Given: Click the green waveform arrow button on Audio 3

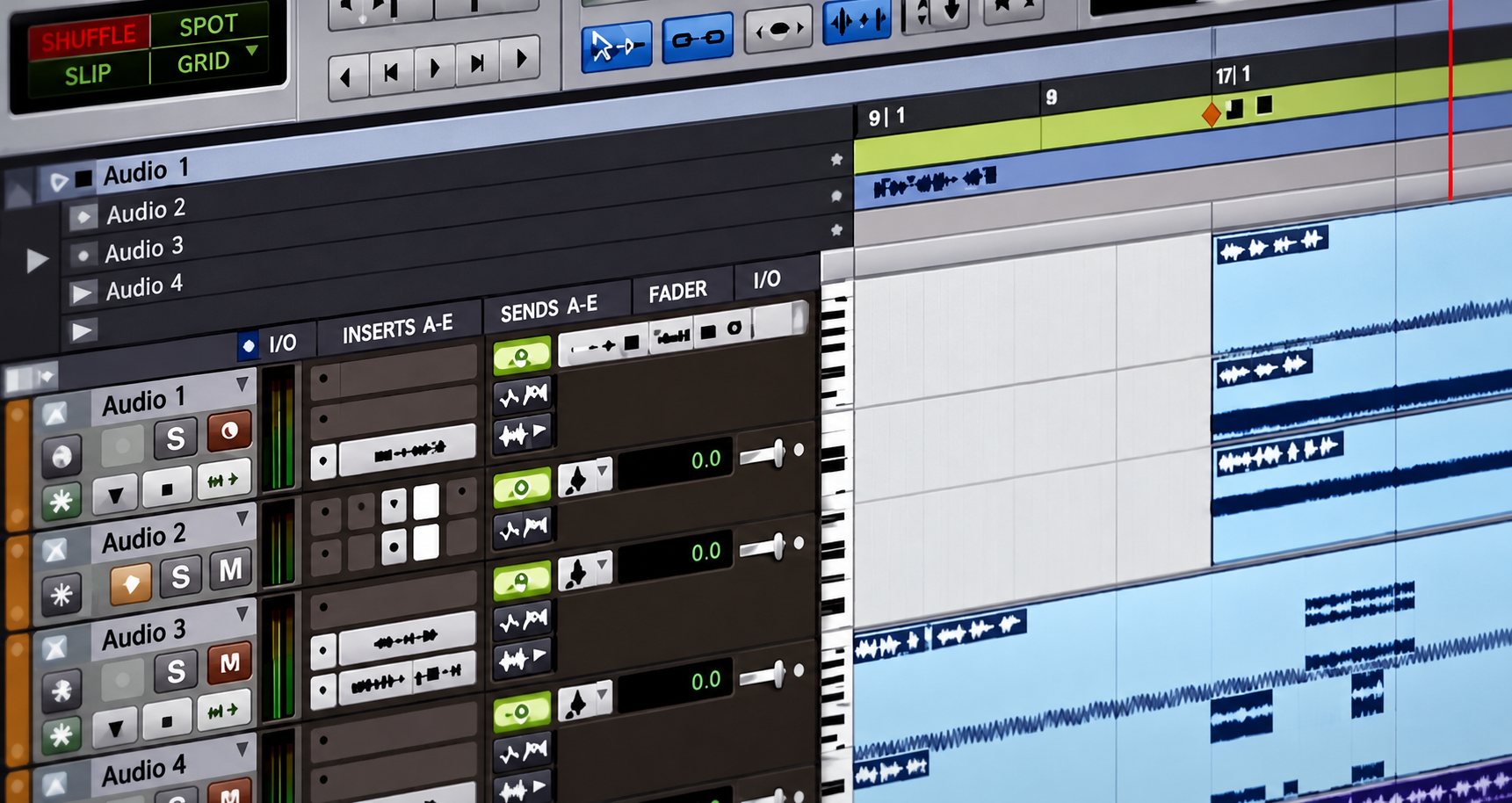Looking at the screenshot, I should (x=222, y=710).
